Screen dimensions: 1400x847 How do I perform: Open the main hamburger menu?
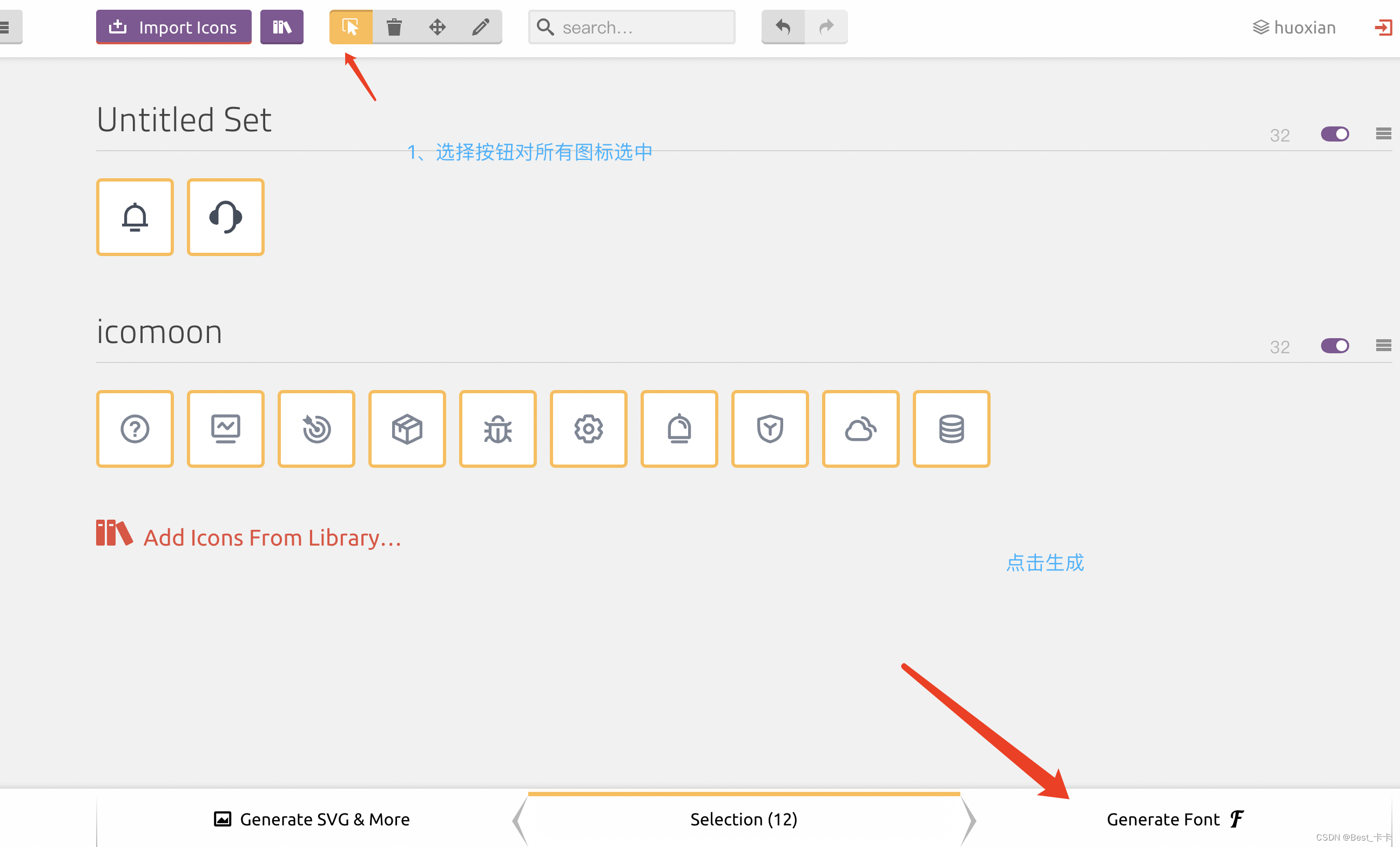8,26
